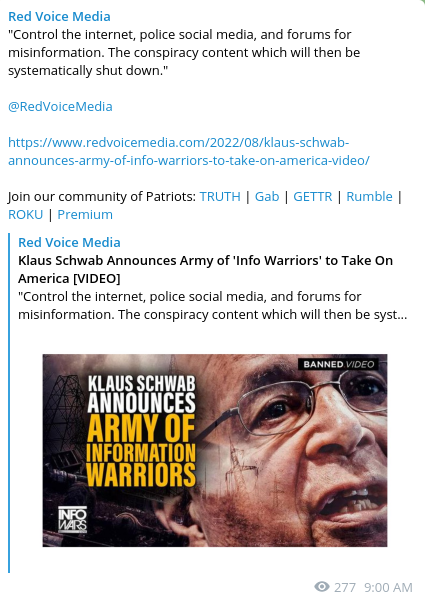
Task: Open the Klaus Schwab article preview title
Action: (x=206, y=270)
